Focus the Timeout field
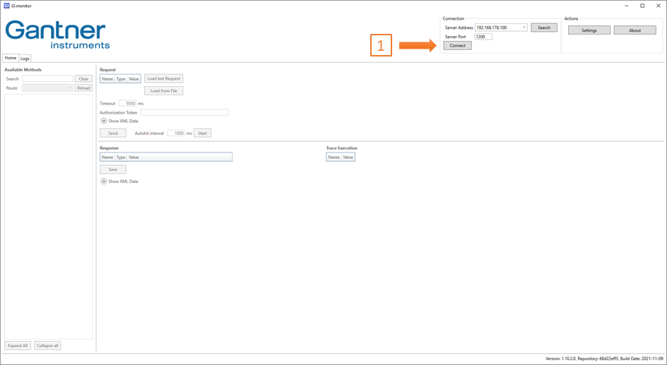Viewport: 667px width, 365px height. (x=128, y=103)
